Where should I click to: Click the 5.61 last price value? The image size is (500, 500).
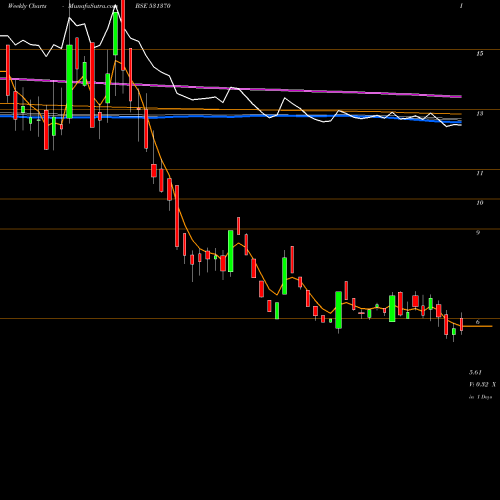point(475,372)
